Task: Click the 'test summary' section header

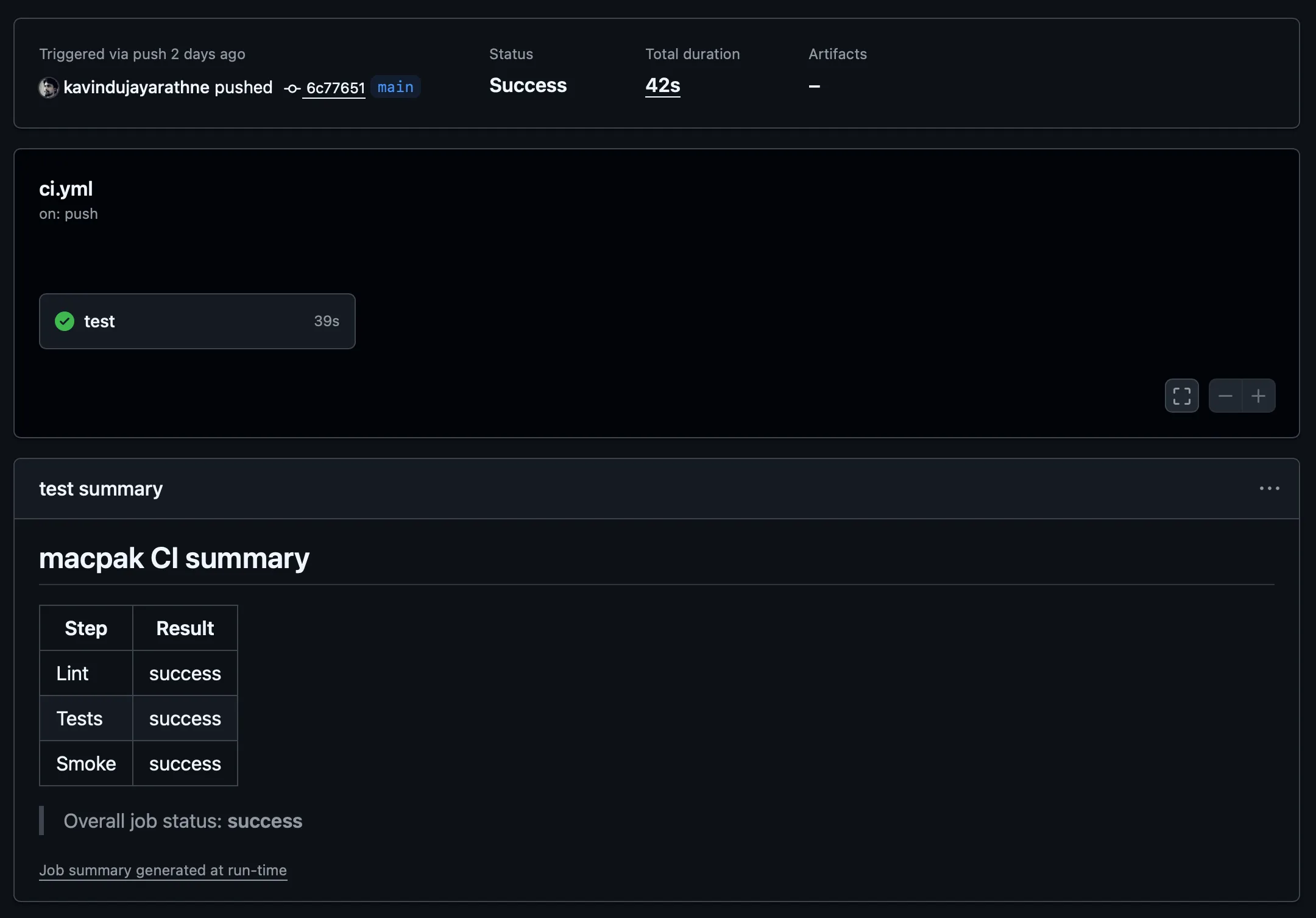Action: click(x=101, y=489)
